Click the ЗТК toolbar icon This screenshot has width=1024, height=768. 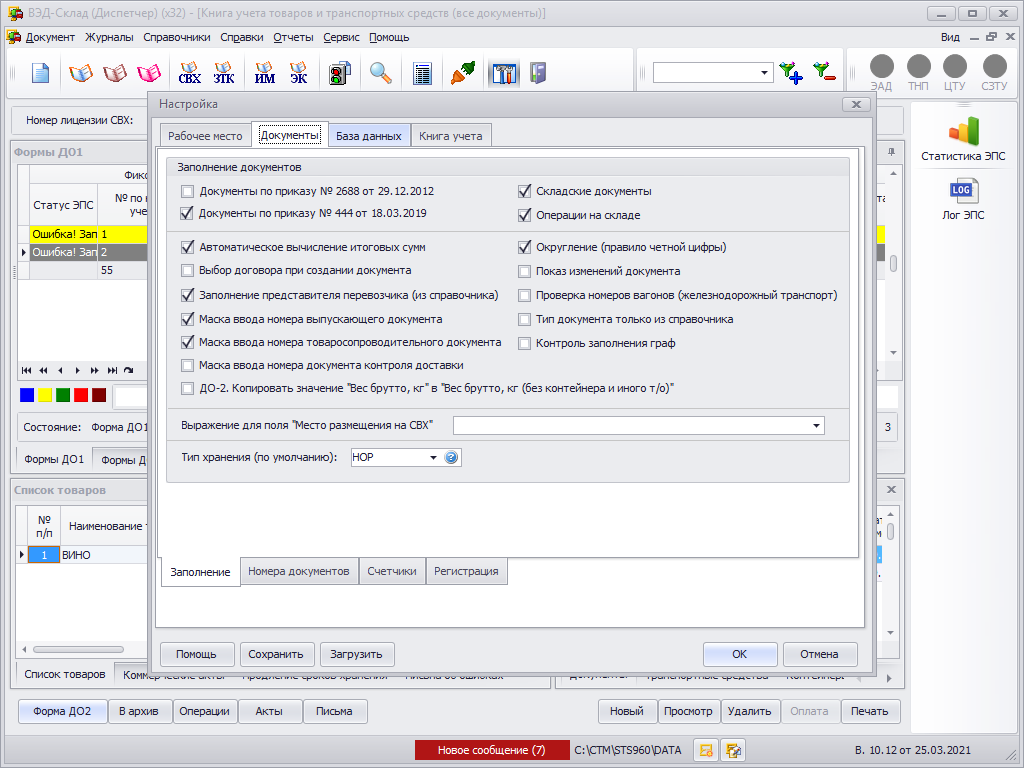(x=224, y=73)
